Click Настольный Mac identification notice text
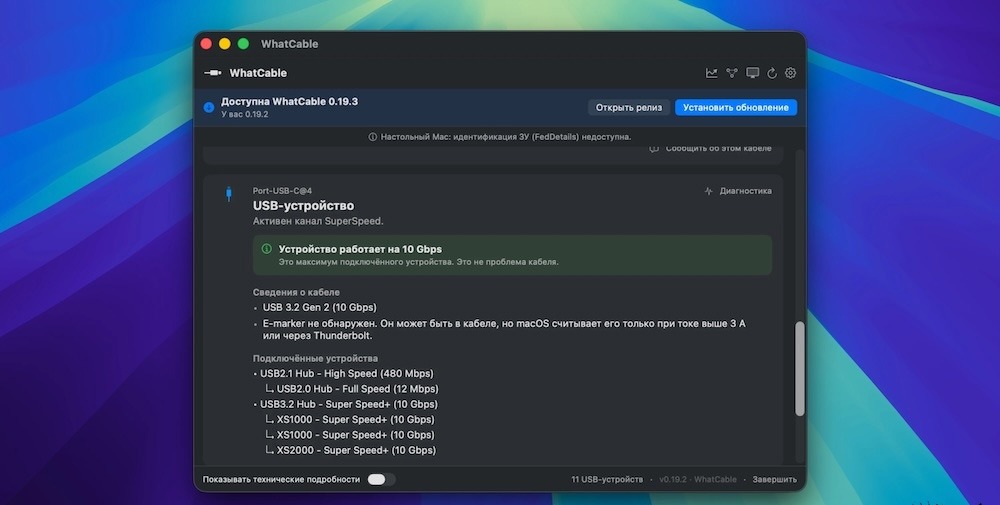The height and width of the screenshot is (505, 1000). point(506,136)
